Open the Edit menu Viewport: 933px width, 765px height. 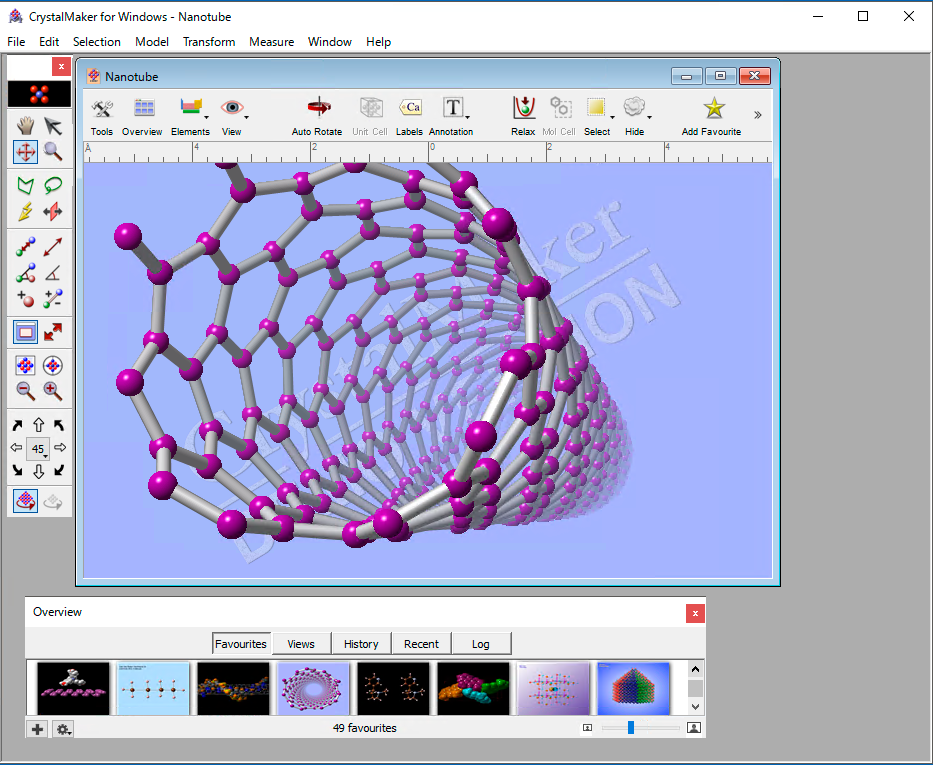(49, 42)
